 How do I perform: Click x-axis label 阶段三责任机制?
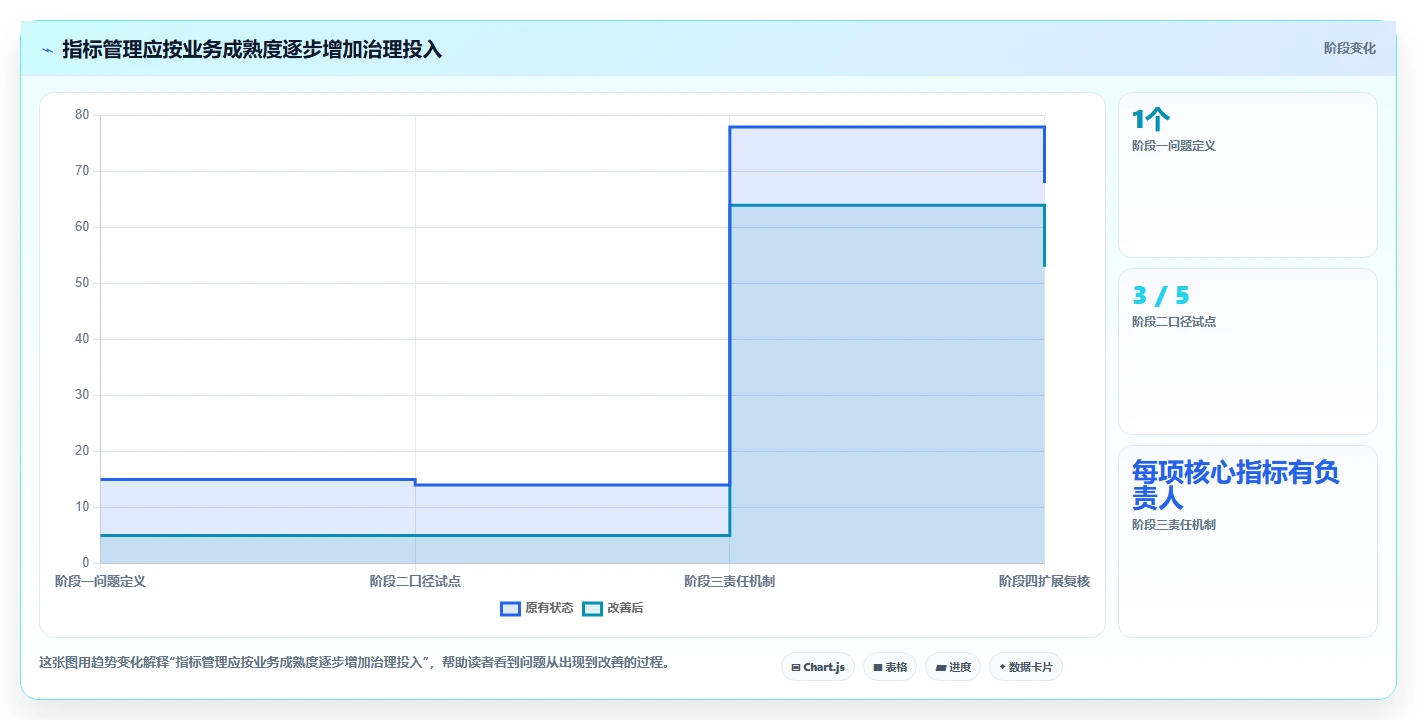point(730,581)
